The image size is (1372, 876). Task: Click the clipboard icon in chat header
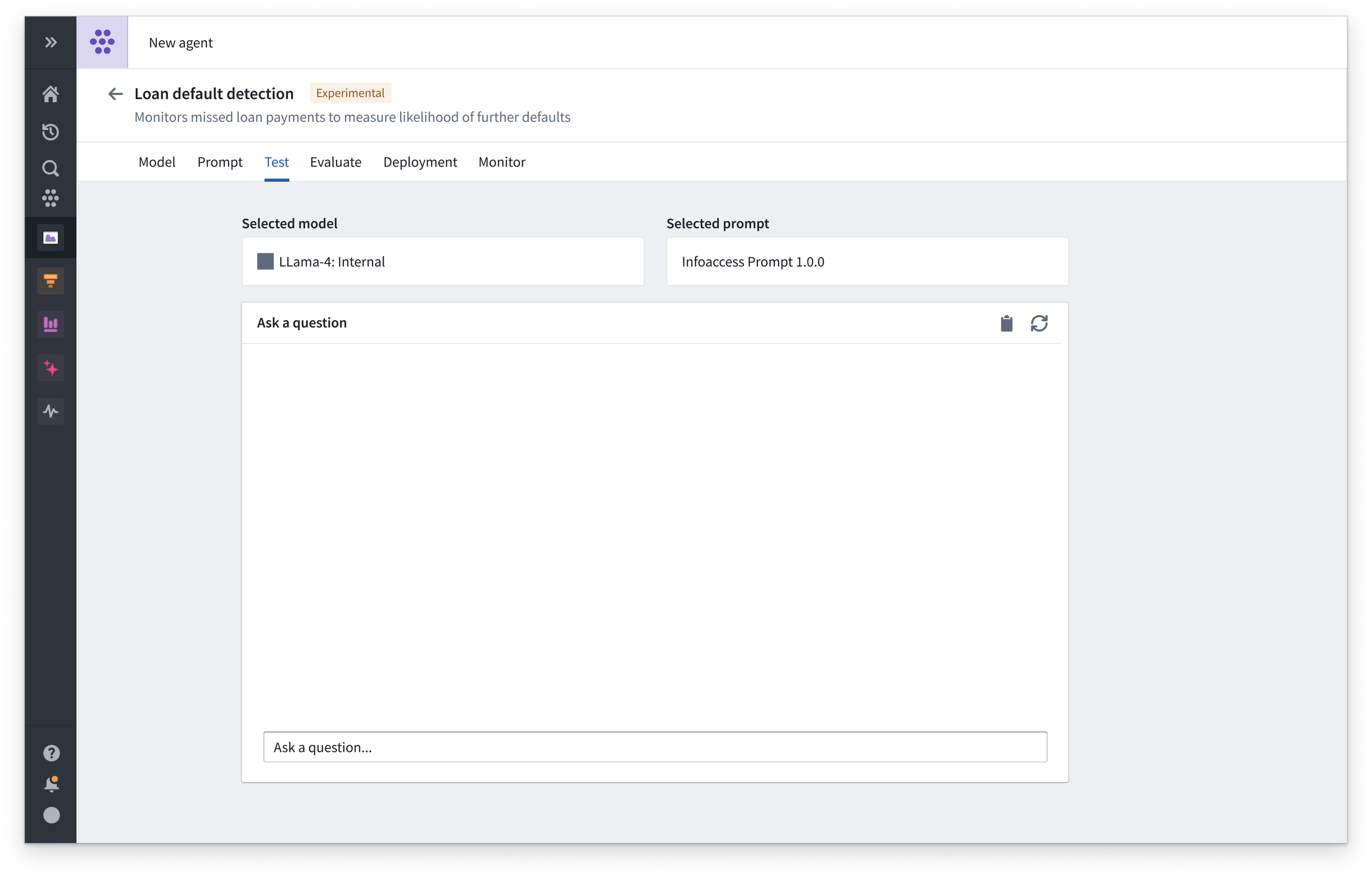pos(1006,323)
